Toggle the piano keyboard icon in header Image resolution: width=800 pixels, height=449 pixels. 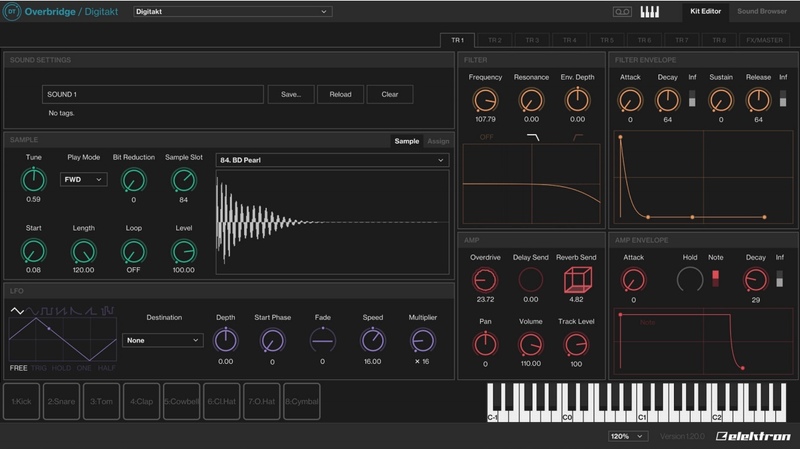point(650,12)
